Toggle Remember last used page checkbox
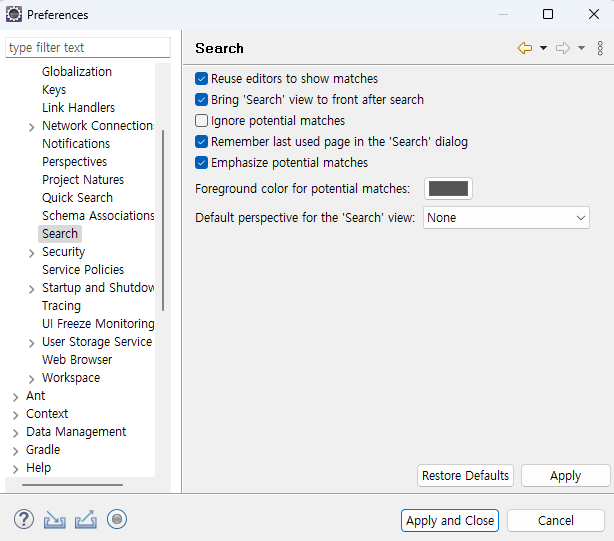This screenshot has height=541, width=614. pyautogui.click(x=201, y=141)
